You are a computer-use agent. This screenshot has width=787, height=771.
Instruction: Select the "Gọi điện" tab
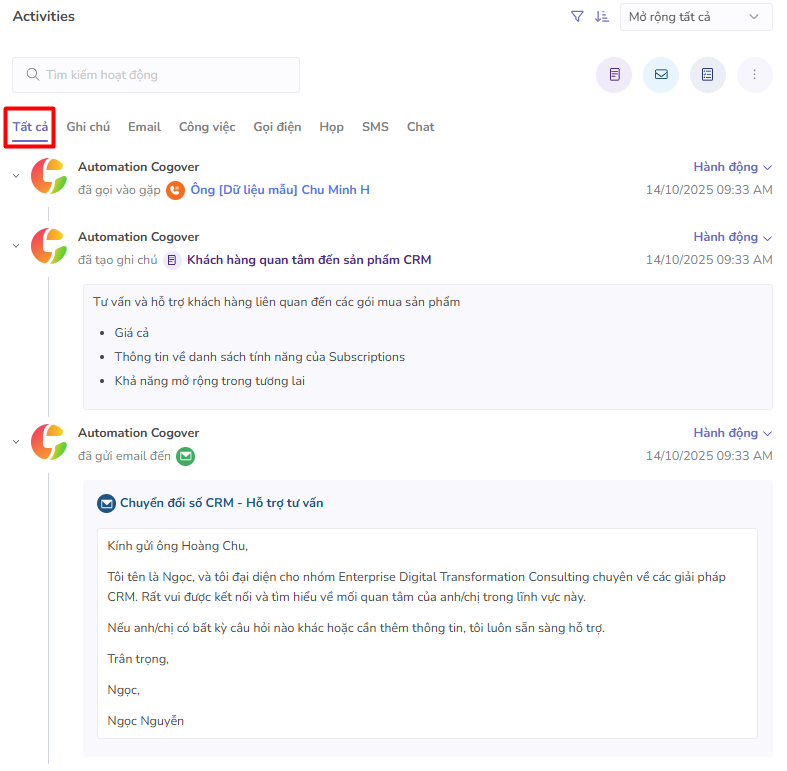pos(277,127)
